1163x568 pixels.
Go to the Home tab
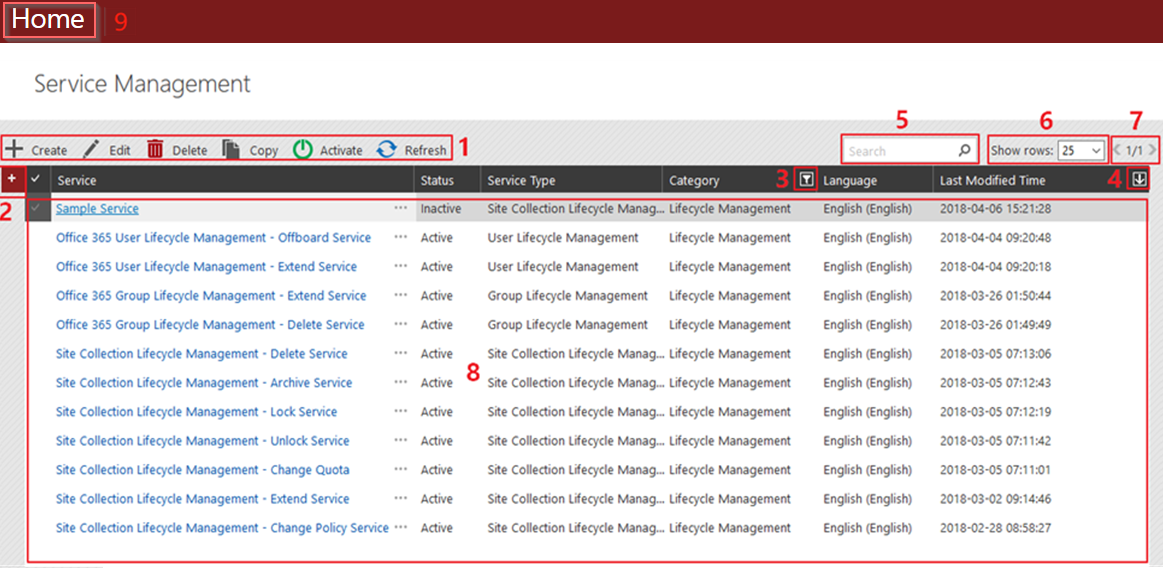(x=48, y=20)
